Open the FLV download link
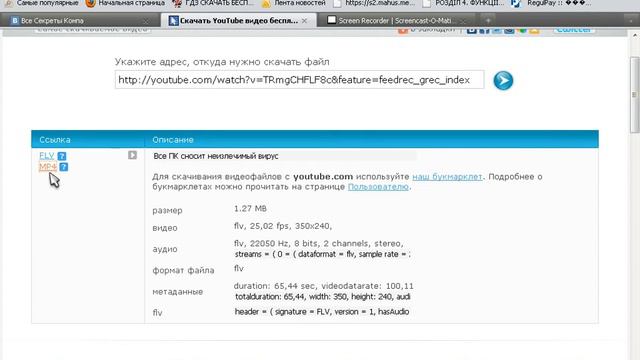 coord(47,156)
